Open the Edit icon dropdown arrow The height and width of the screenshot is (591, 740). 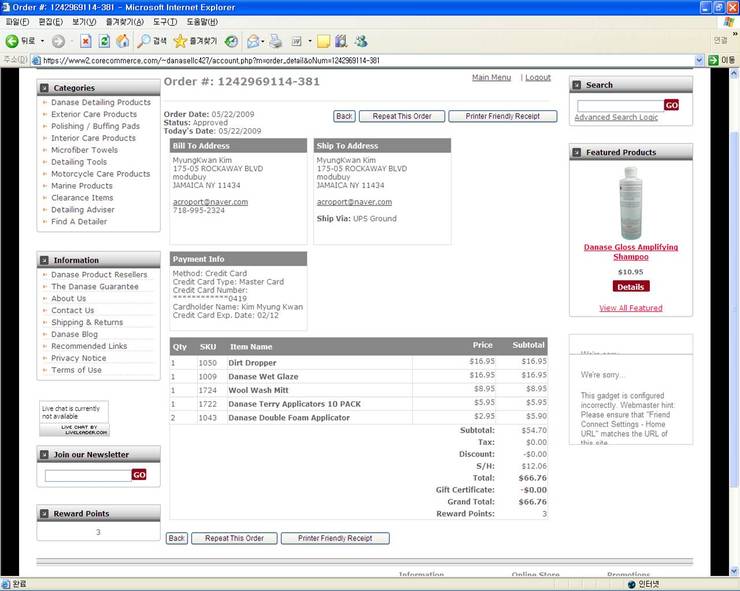pos(310,42)
